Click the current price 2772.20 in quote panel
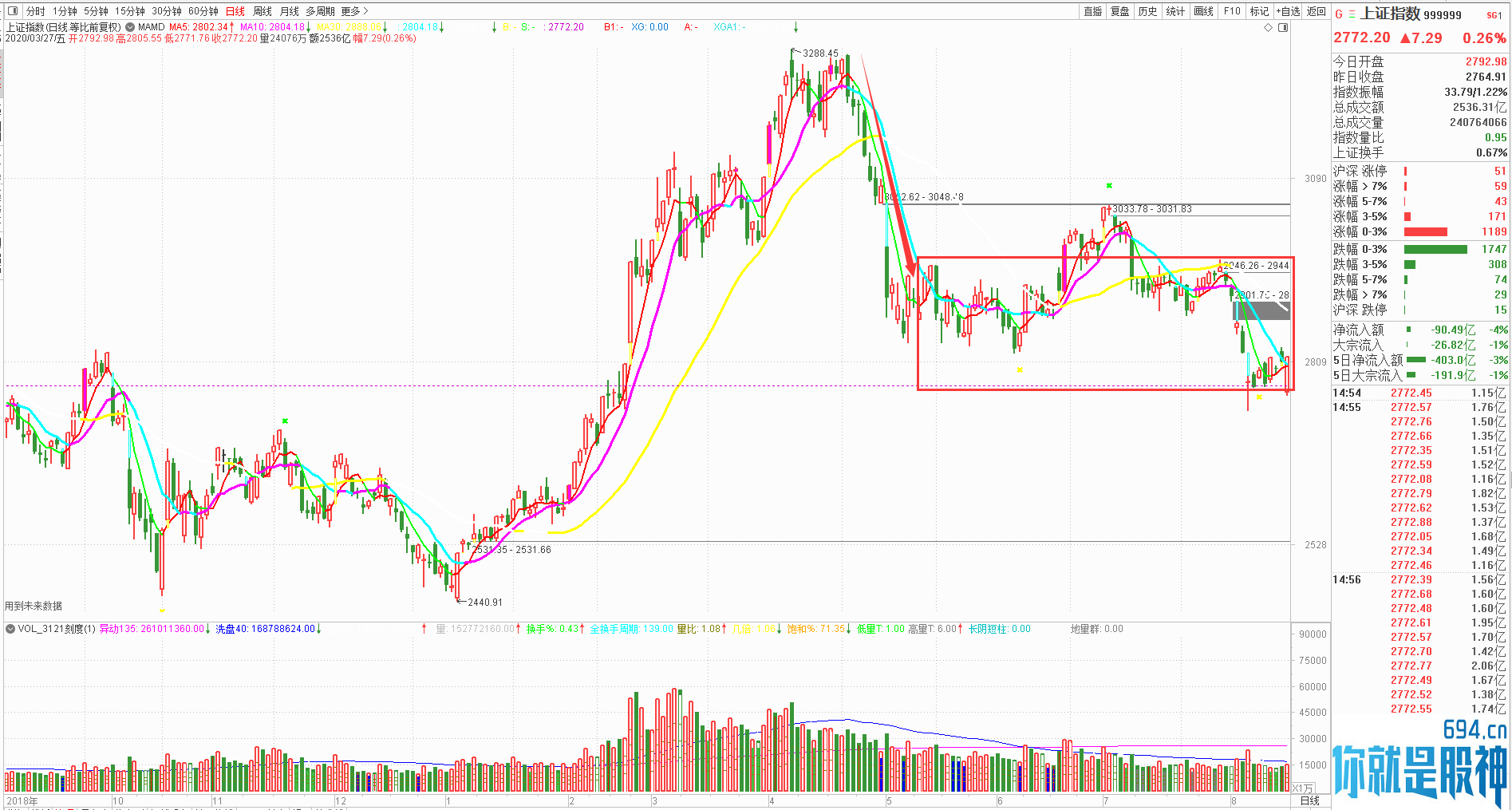The width and height of the screenshot is (1512, 810). coord(1362,38)
